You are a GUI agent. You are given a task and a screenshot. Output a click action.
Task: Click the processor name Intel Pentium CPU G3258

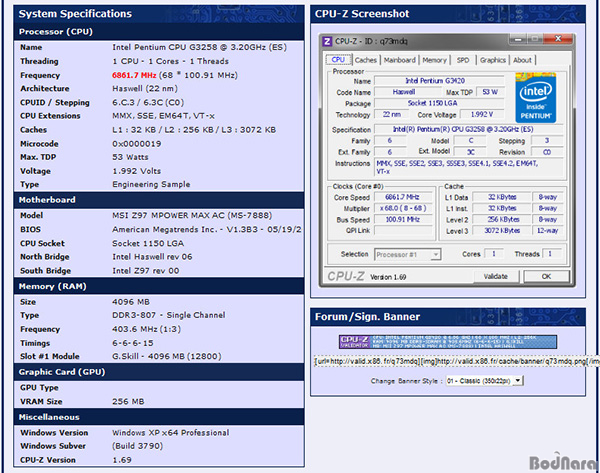point(199,47)
